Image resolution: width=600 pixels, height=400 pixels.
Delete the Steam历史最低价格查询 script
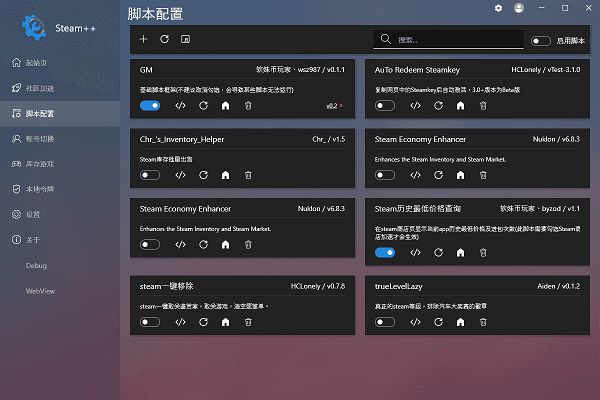pyautogui.click(x=483, y=253)
